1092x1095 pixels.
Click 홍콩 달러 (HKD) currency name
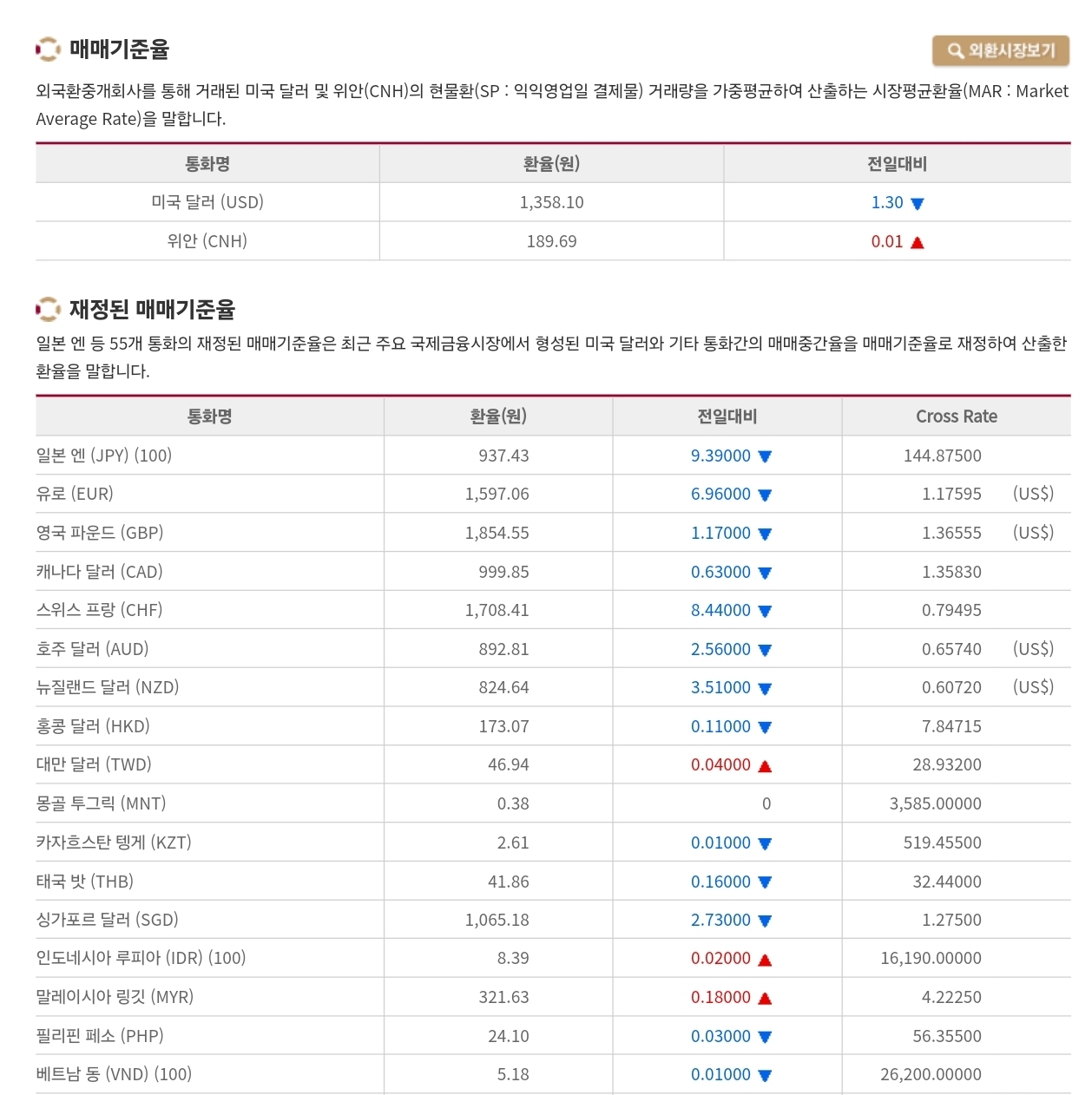93,726
